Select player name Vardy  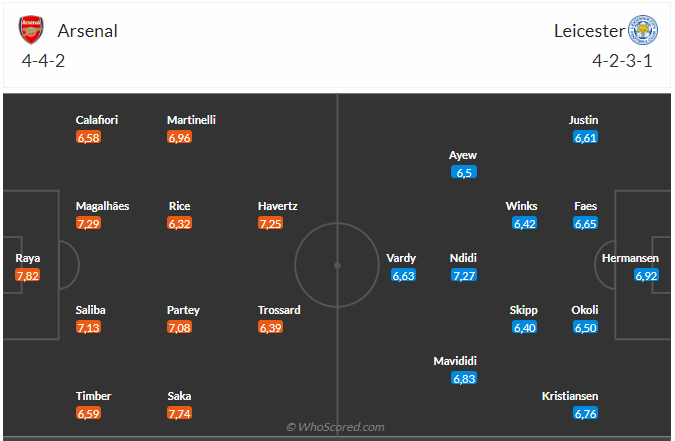coord(401,258)
